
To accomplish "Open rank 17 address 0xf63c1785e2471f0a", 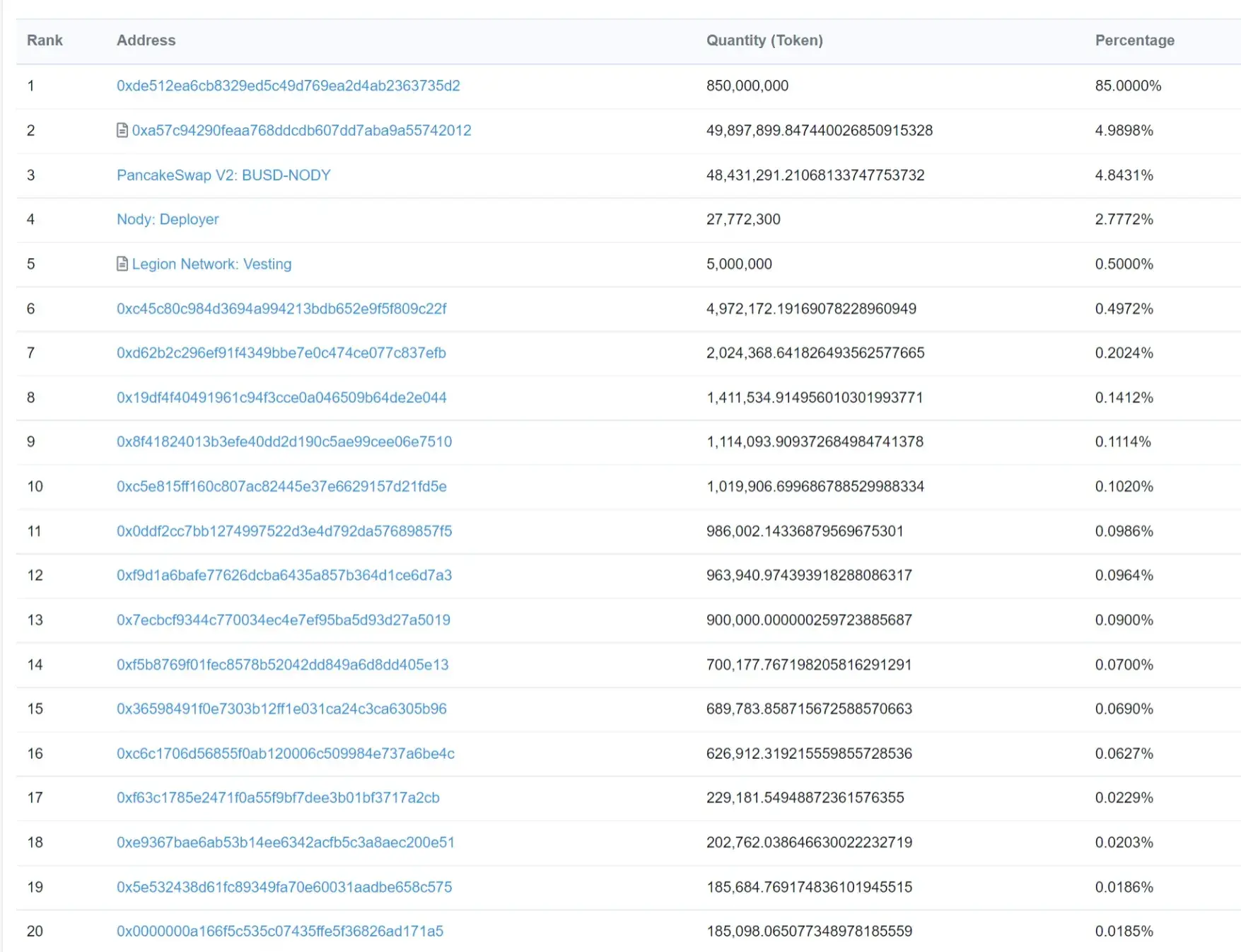I will tap(278, 797).
